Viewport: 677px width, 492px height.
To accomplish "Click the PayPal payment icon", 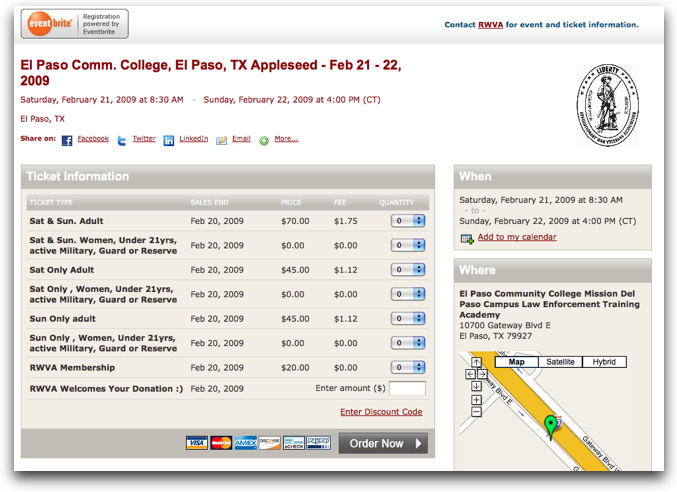I will click(x=319, y=443).
